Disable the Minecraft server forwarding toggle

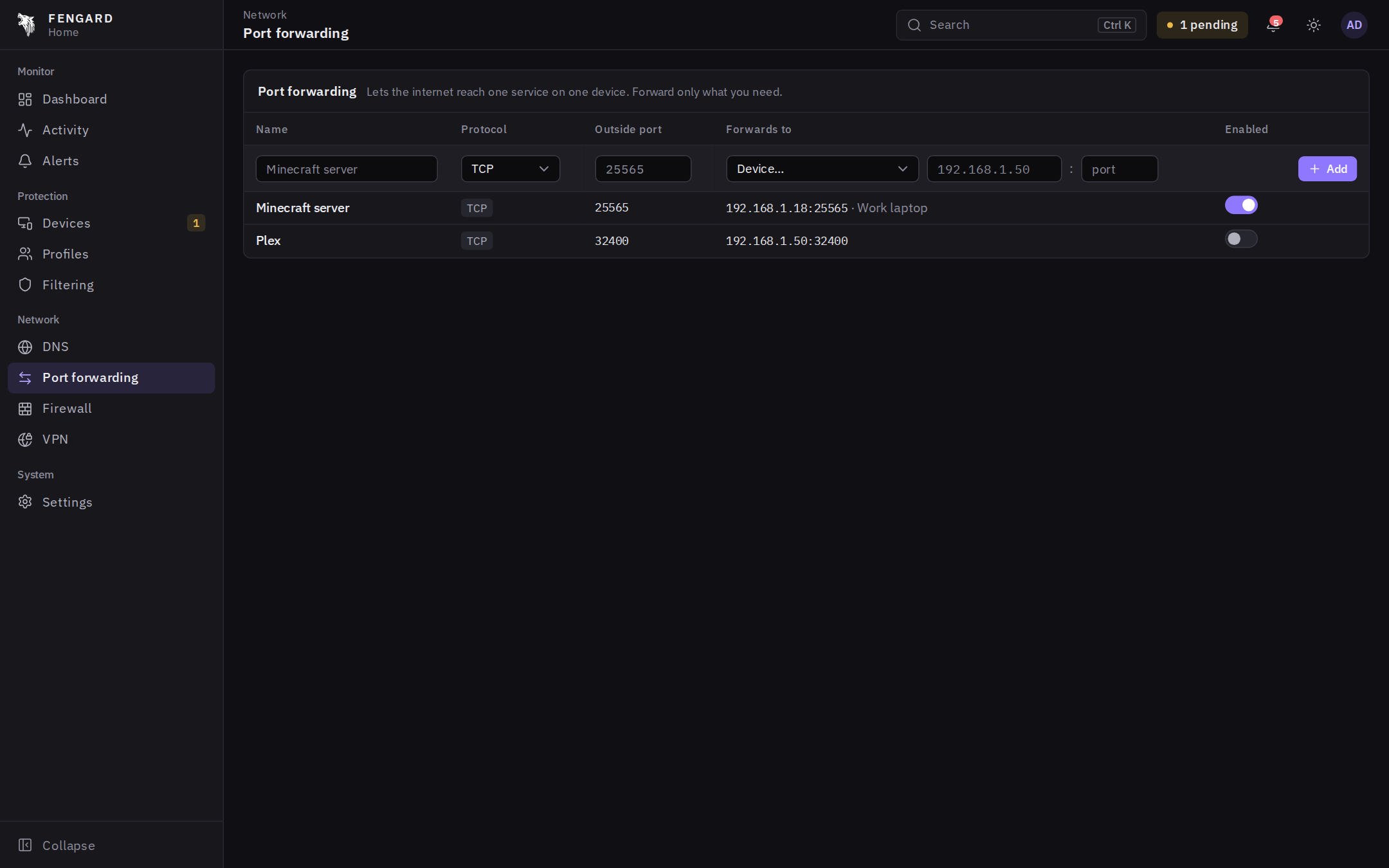click(x=1241, y=205)
